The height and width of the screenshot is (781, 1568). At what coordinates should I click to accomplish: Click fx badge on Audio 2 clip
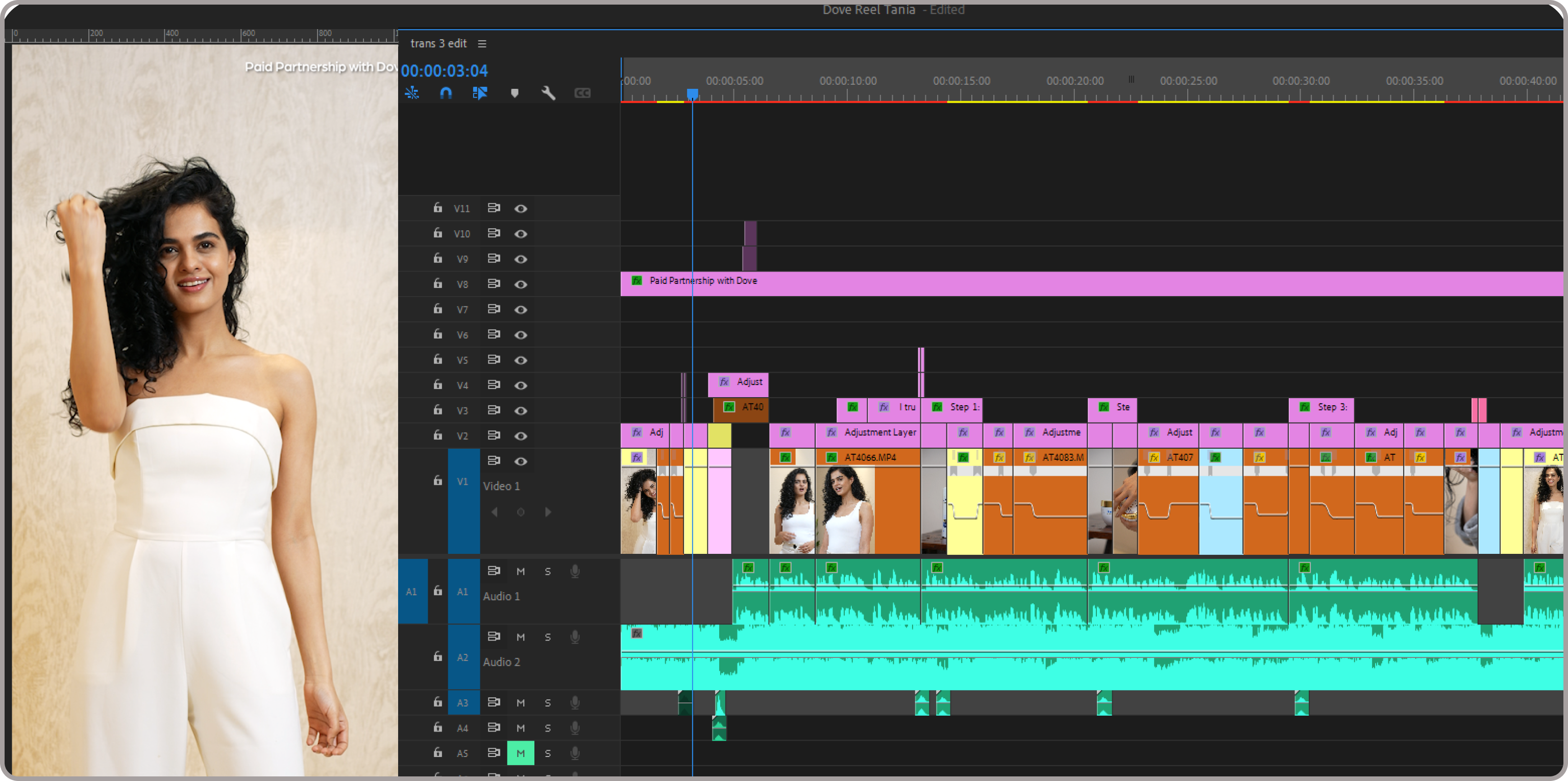tap(636, 633)
